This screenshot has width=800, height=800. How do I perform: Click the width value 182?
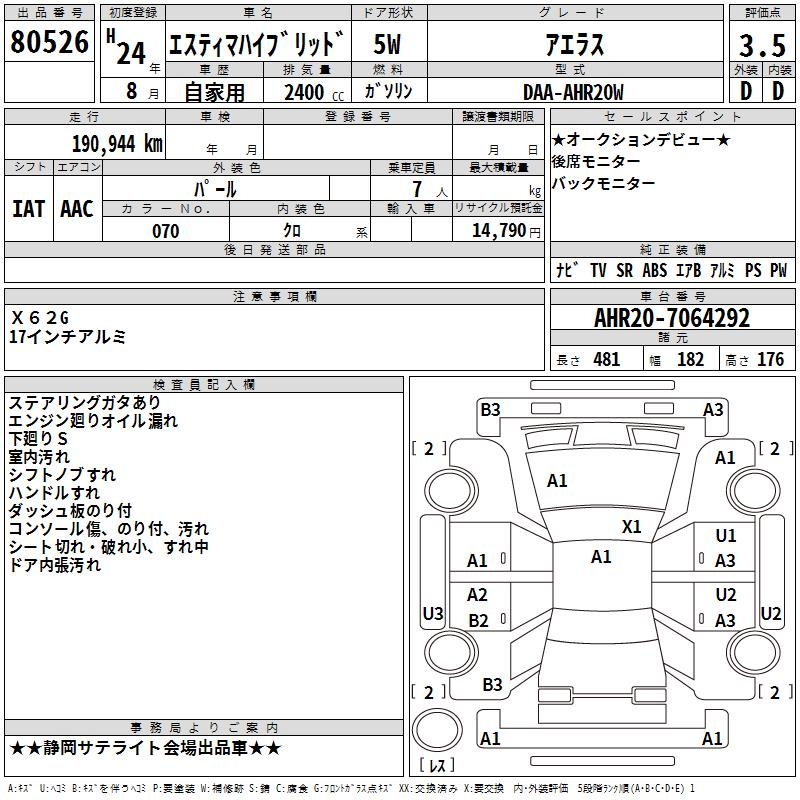point(690,359)
